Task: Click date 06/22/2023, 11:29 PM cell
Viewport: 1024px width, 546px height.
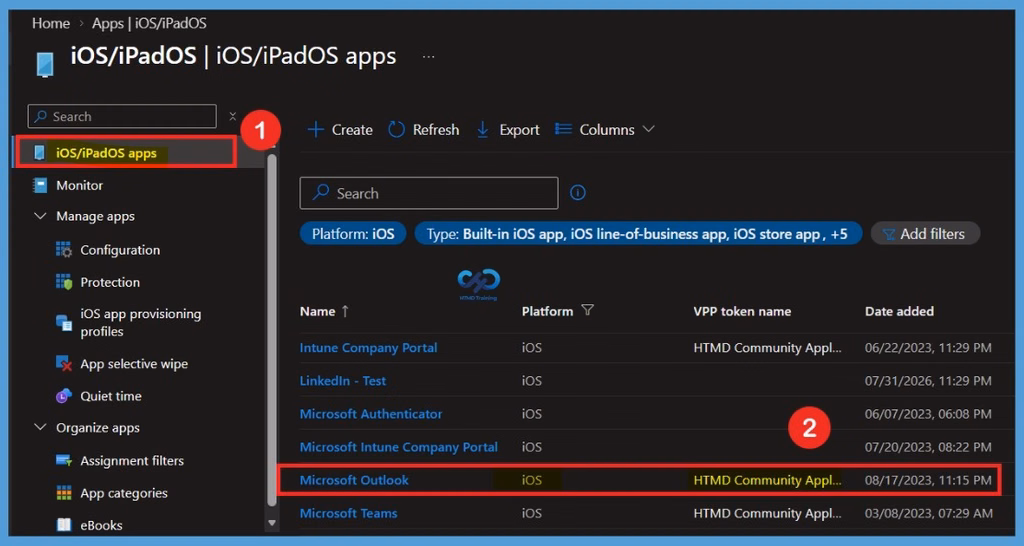Action: 928,347
